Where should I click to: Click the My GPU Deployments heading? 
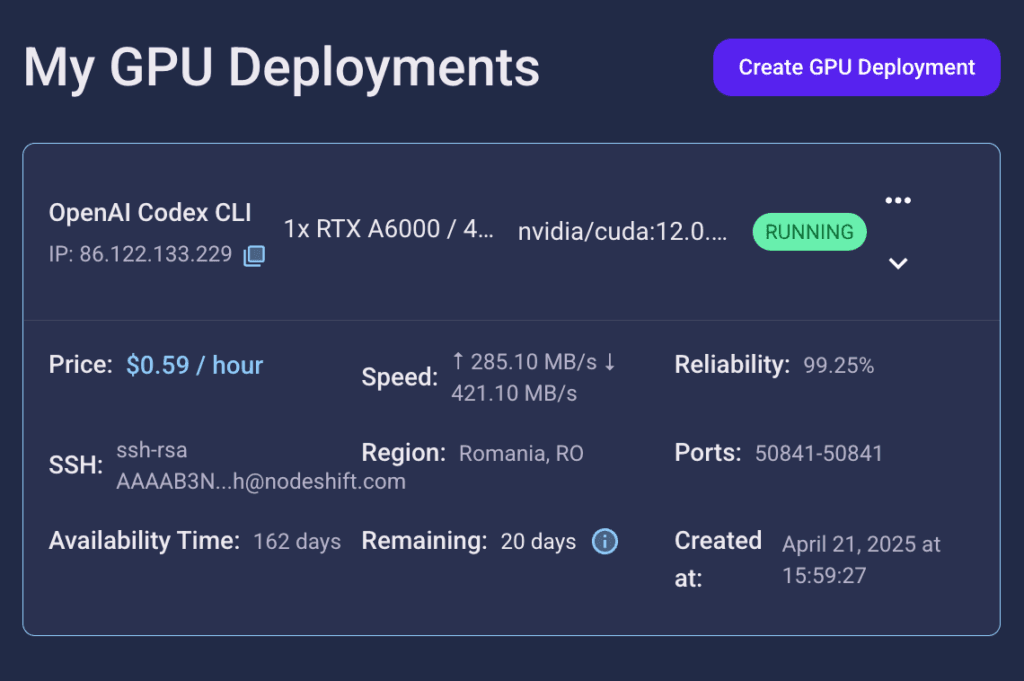(281, 68)
